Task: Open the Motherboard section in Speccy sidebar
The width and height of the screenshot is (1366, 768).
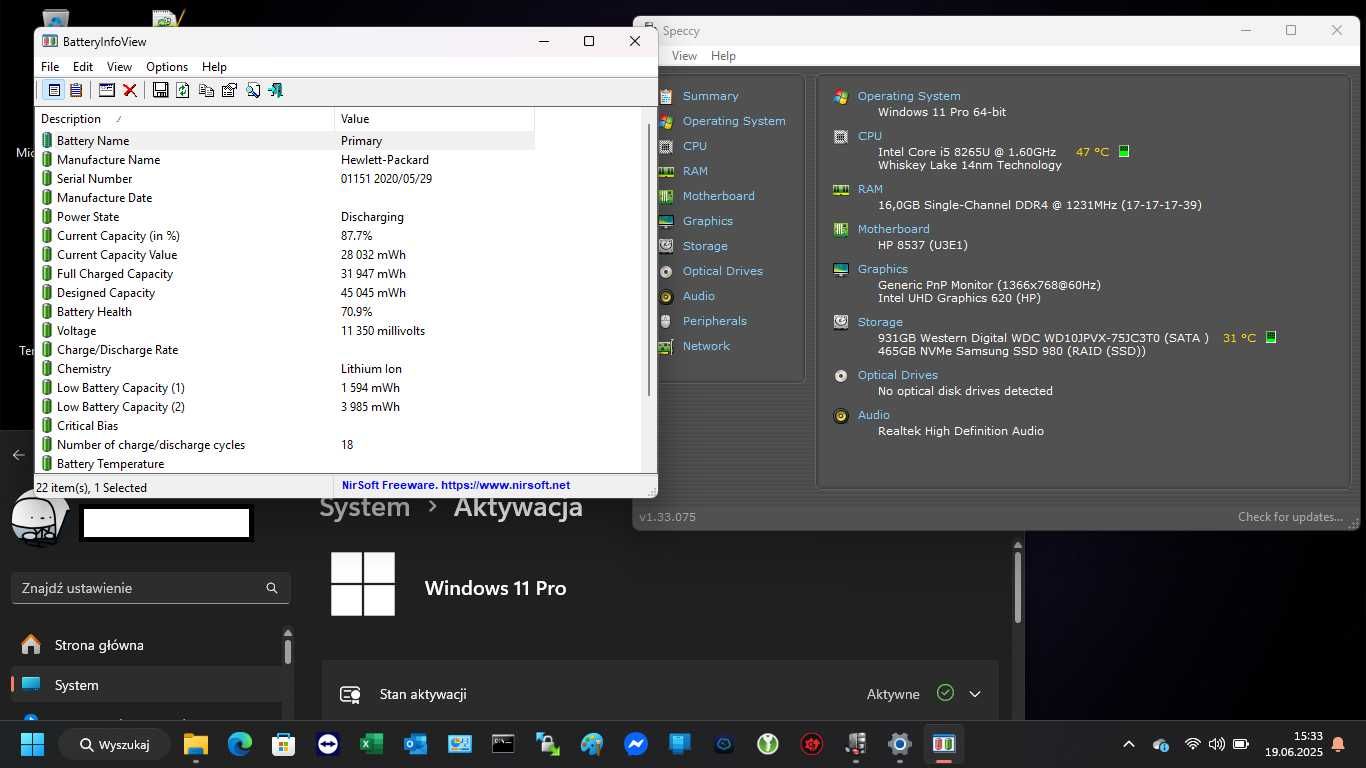Action: click(718, 196)
